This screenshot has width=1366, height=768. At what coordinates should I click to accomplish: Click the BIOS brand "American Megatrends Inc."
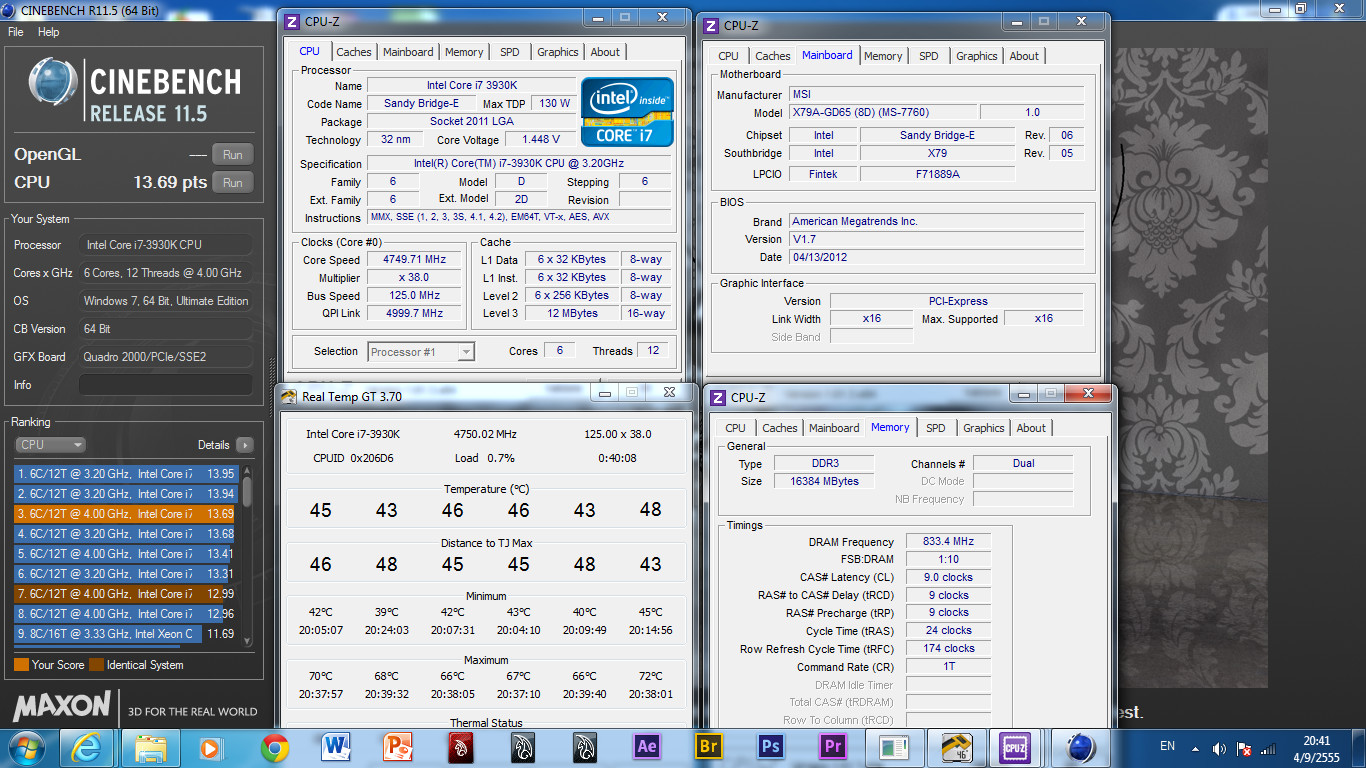(x=936, y=222)
